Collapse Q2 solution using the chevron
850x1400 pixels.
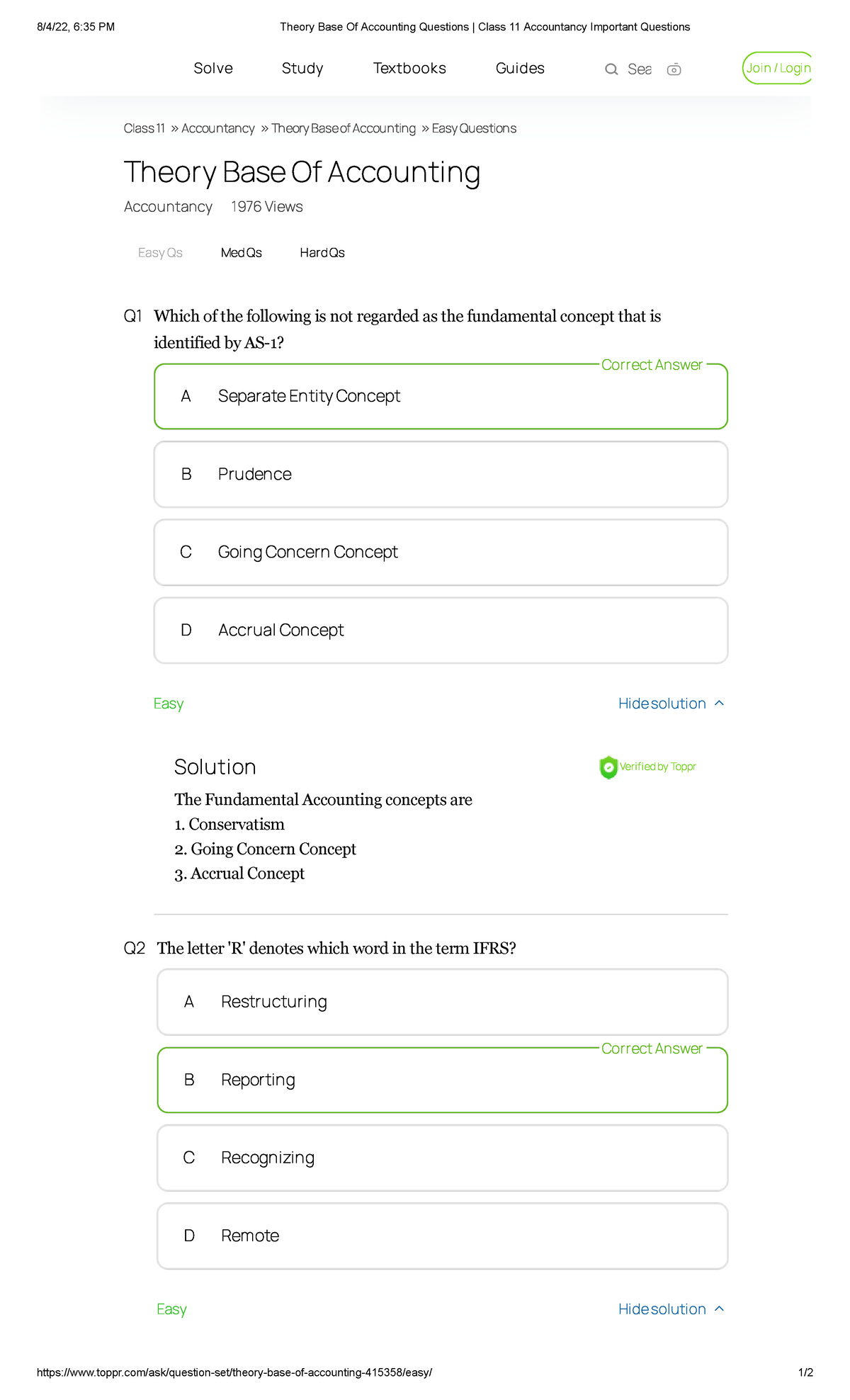[x=720, y=1309]
